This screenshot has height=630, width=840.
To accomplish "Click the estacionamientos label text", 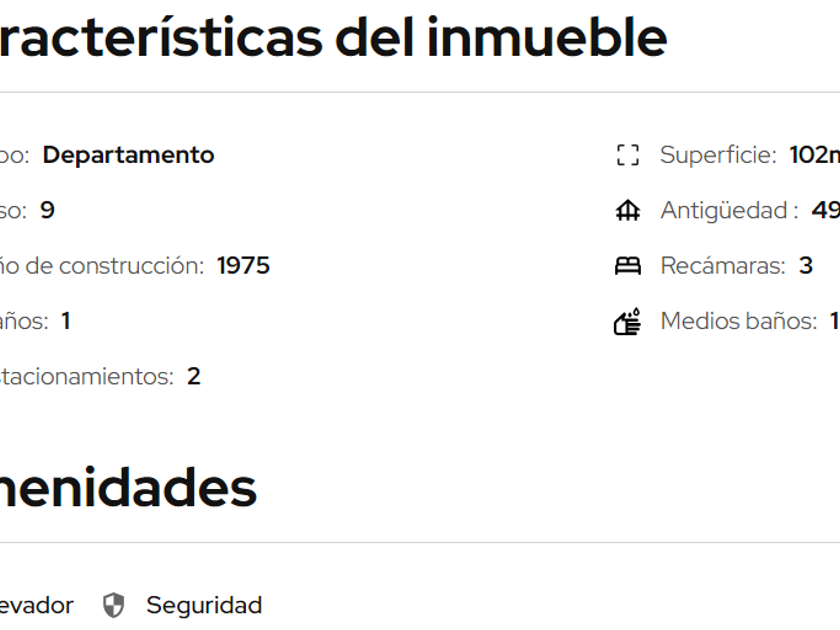I will (x=87, y=377).
